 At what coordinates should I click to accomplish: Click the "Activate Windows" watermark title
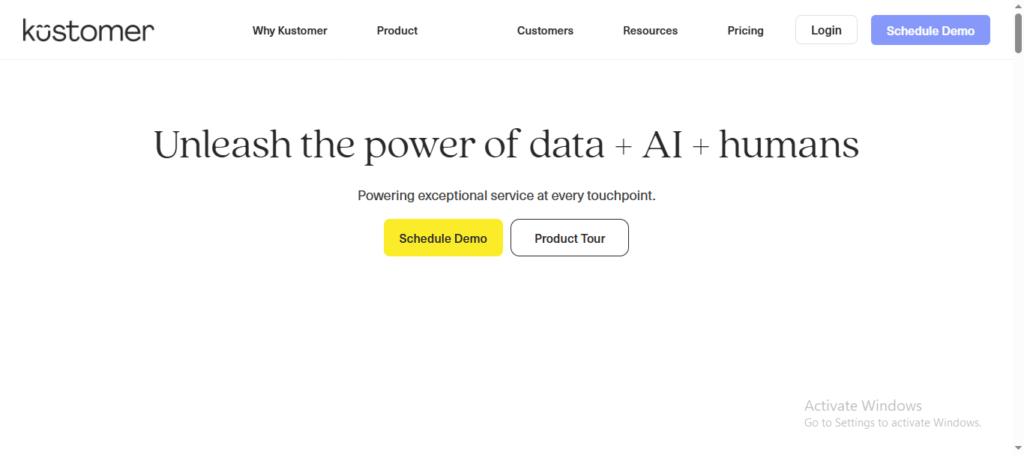click(863, 406)
